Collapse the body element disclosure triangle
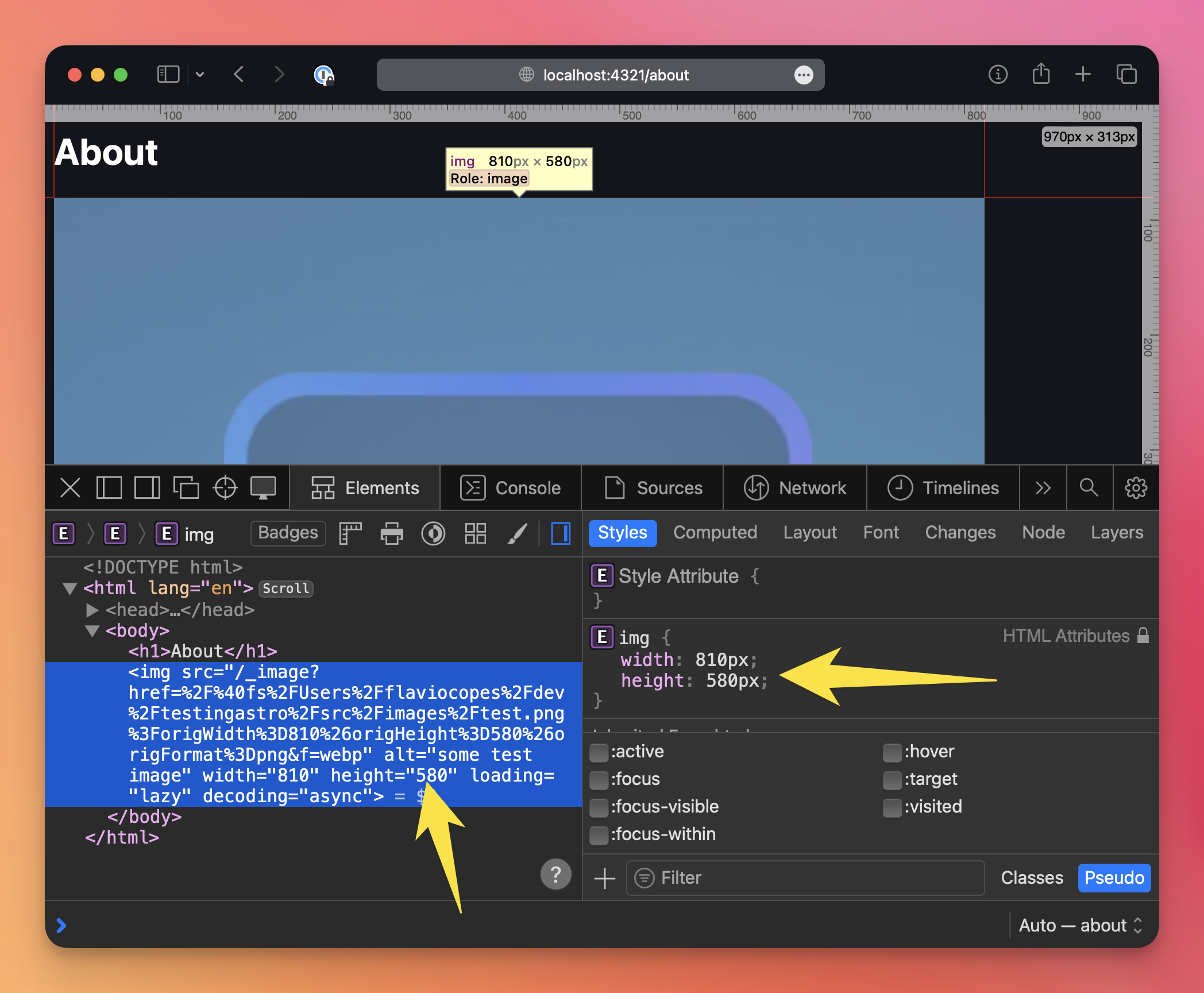The width and height of the screenshot is (1204, 993). tap(92, 631)
